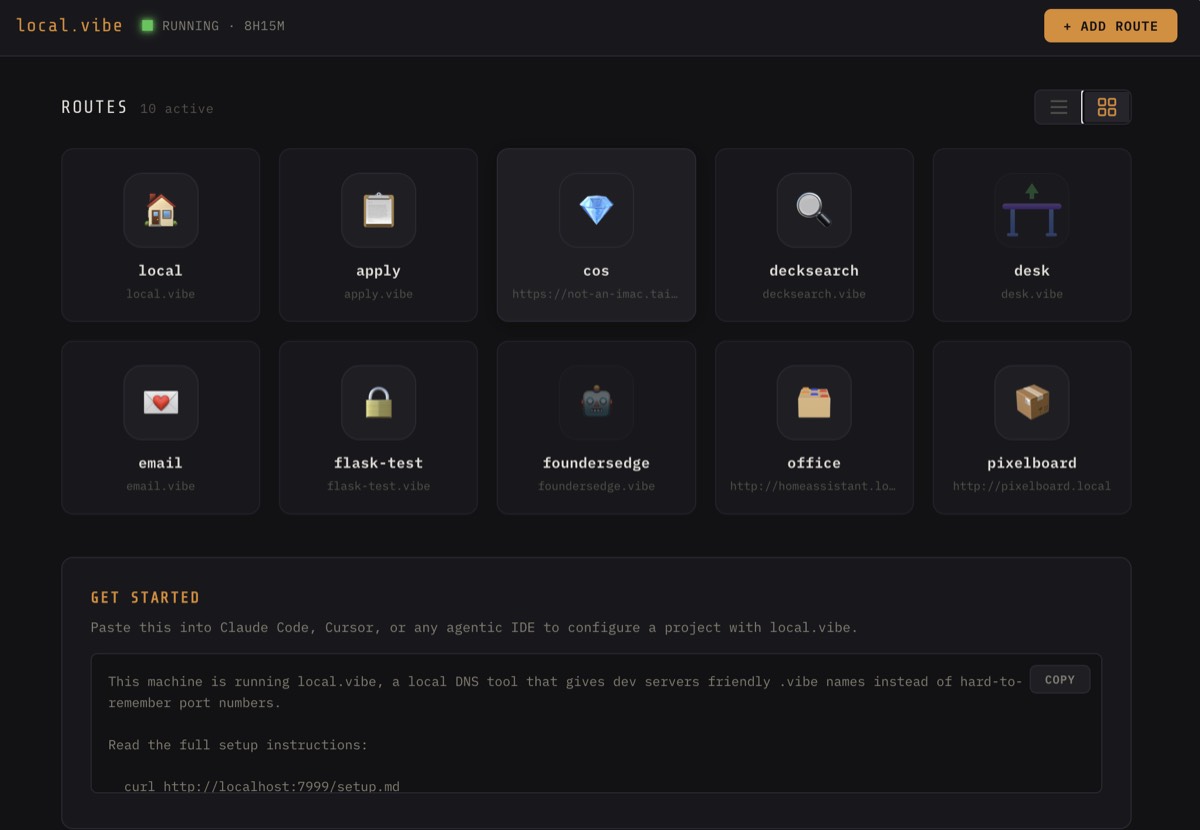Click the local.vibe logo

(x=69, y=25)
